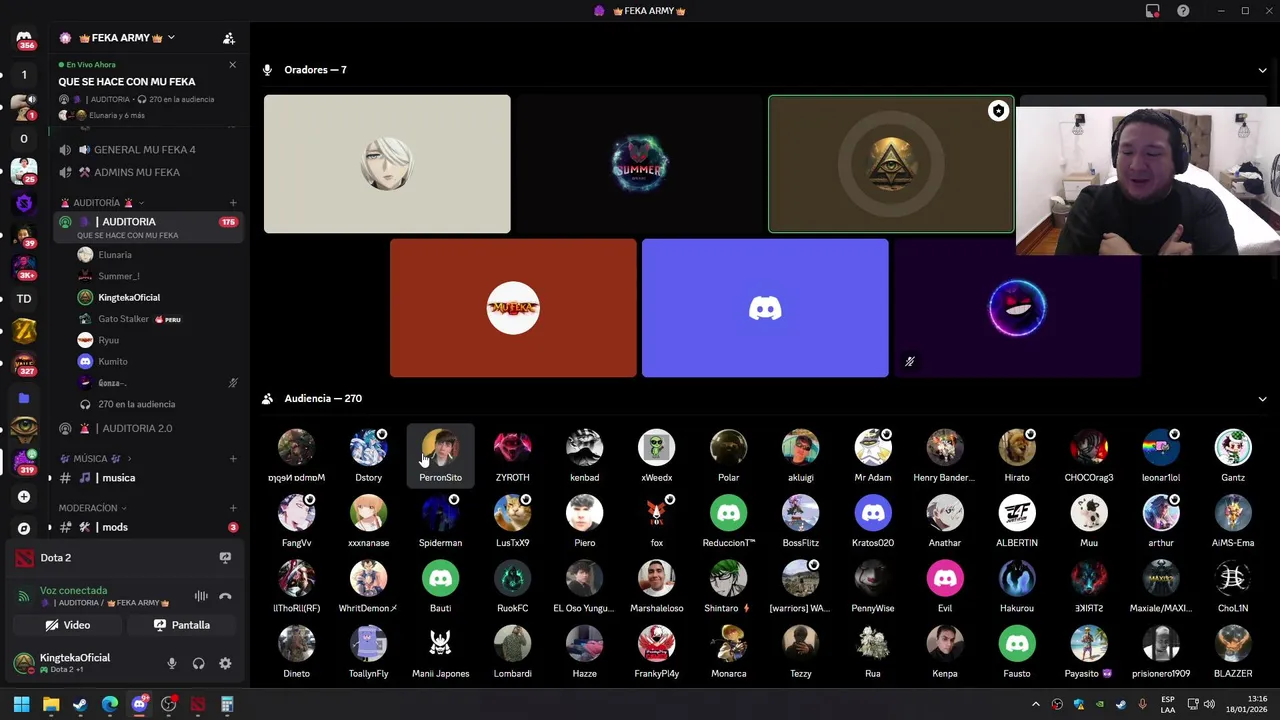
Task: Click the Dota 2 stream screen-share icon
Action: (x=225, y=557)
